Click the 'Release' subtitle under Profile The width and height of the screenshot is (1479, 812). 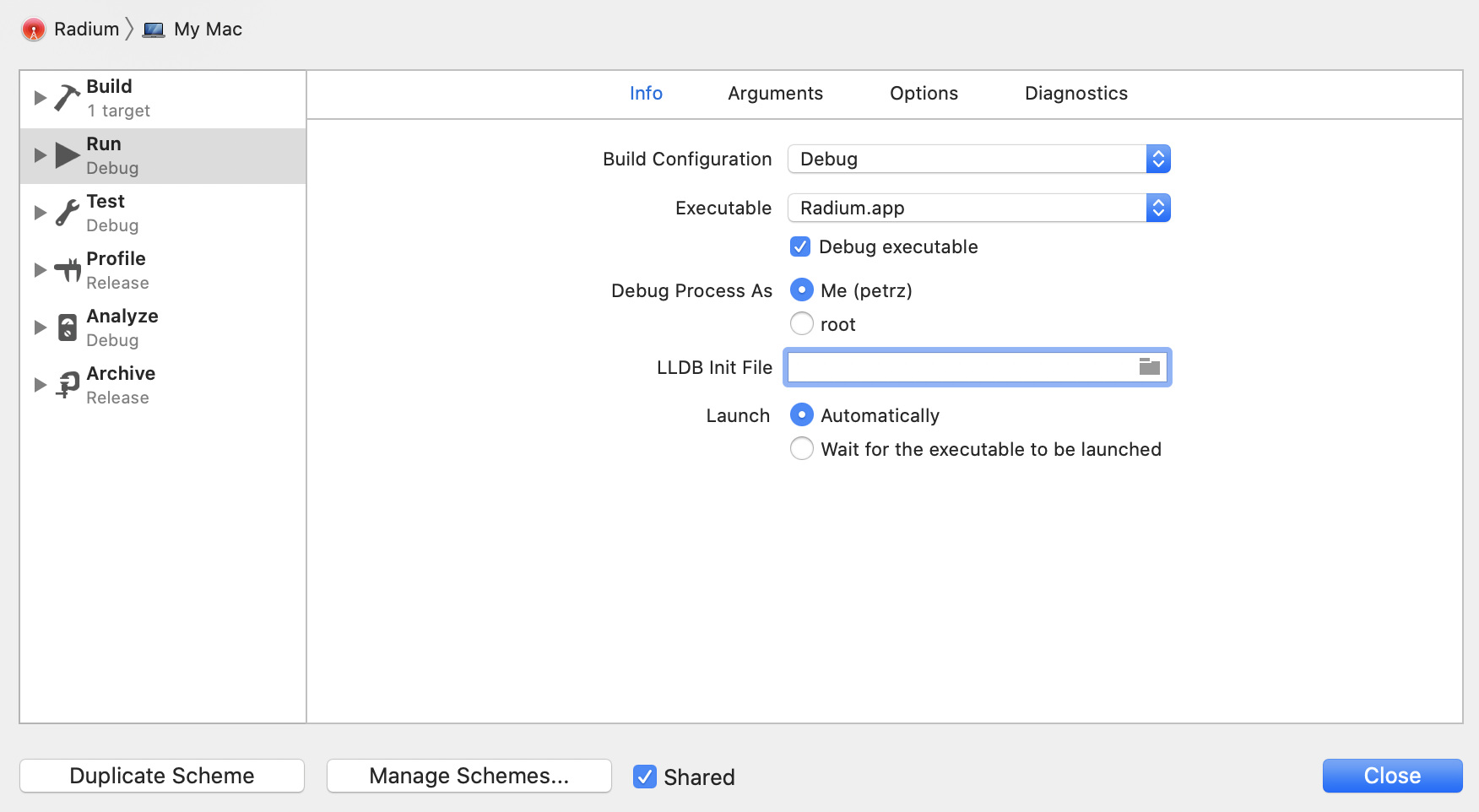tap(117, 284)
